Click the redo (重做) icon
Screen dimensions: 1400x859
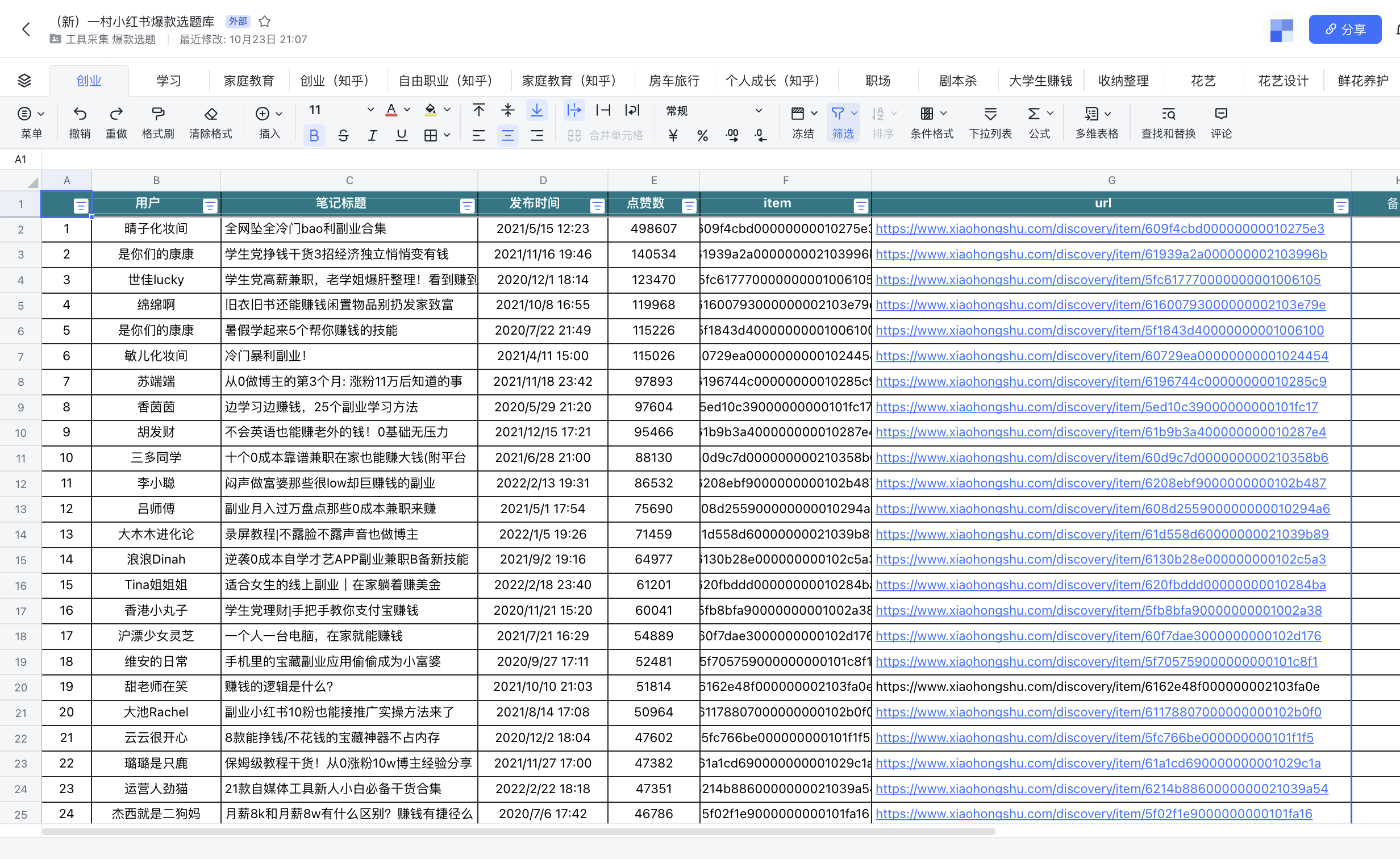(116, 114)
